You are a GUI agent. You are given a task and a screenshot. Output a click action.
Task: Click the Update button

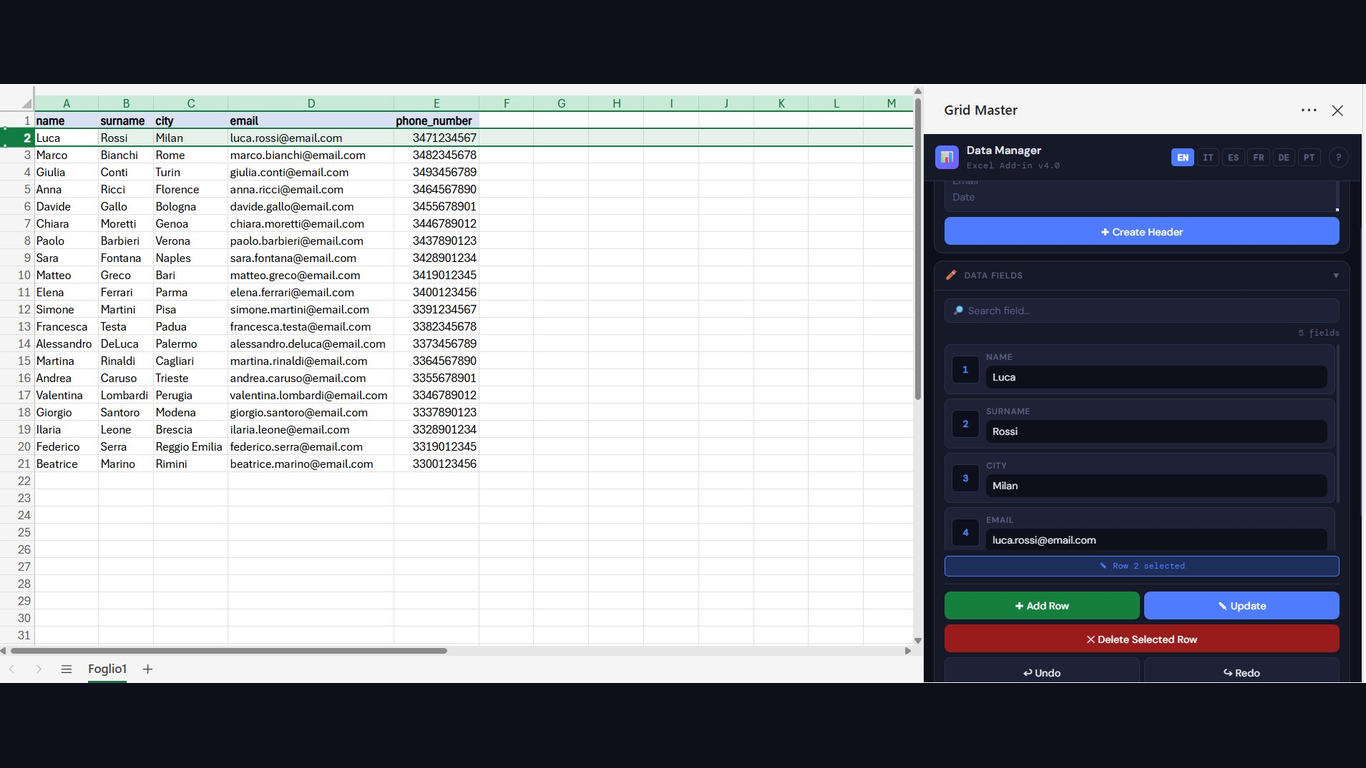pyautogui.click(x=1241, y=605)
